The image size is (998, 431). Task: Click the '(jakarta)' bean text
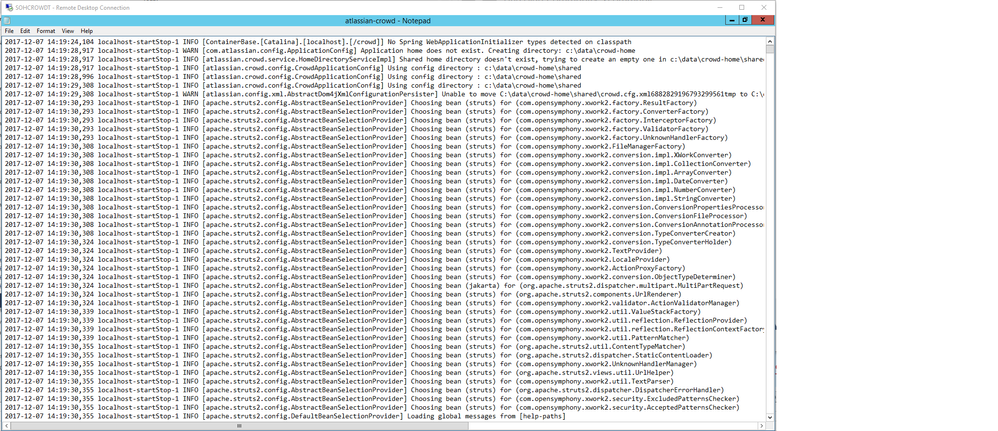point(483,285)
